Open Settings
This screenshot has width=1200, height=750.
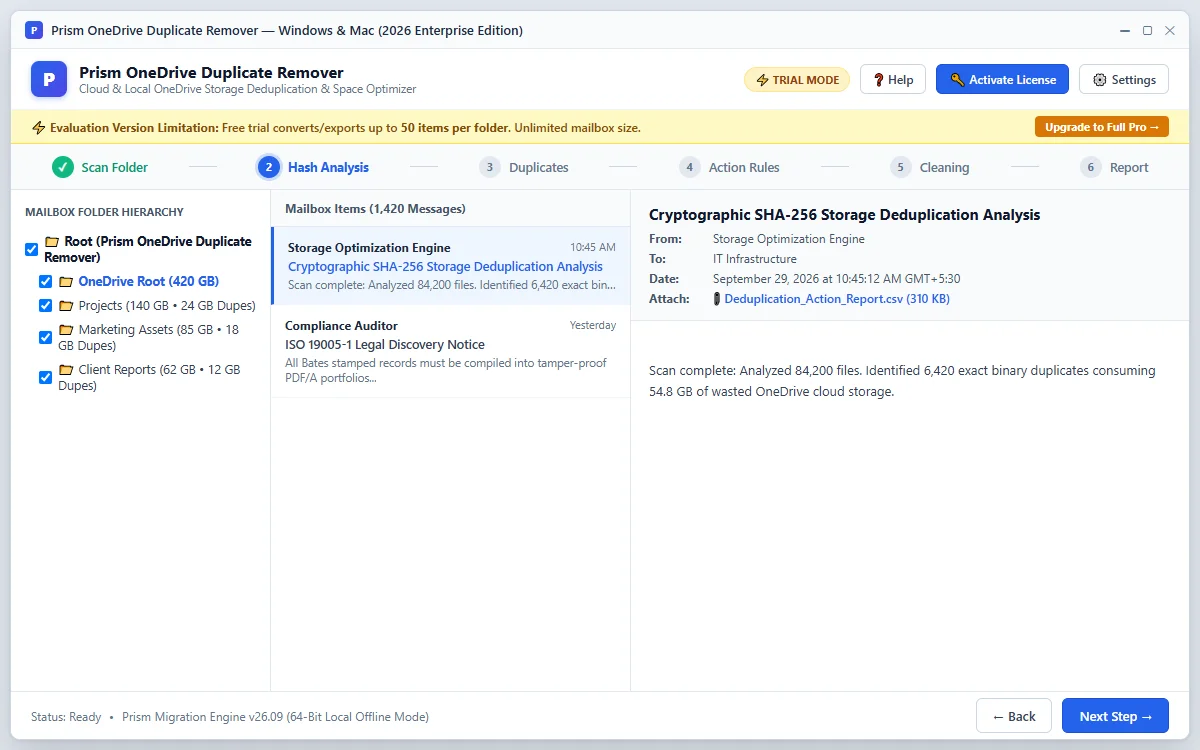[1124, 80]
